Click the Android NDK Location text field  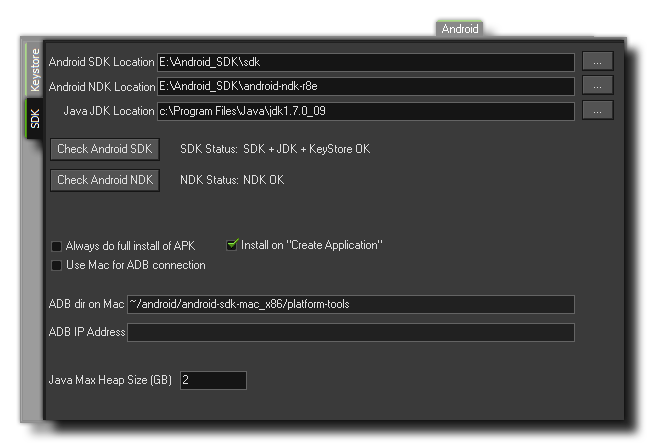pyautogui.click(x=365, y=87)
